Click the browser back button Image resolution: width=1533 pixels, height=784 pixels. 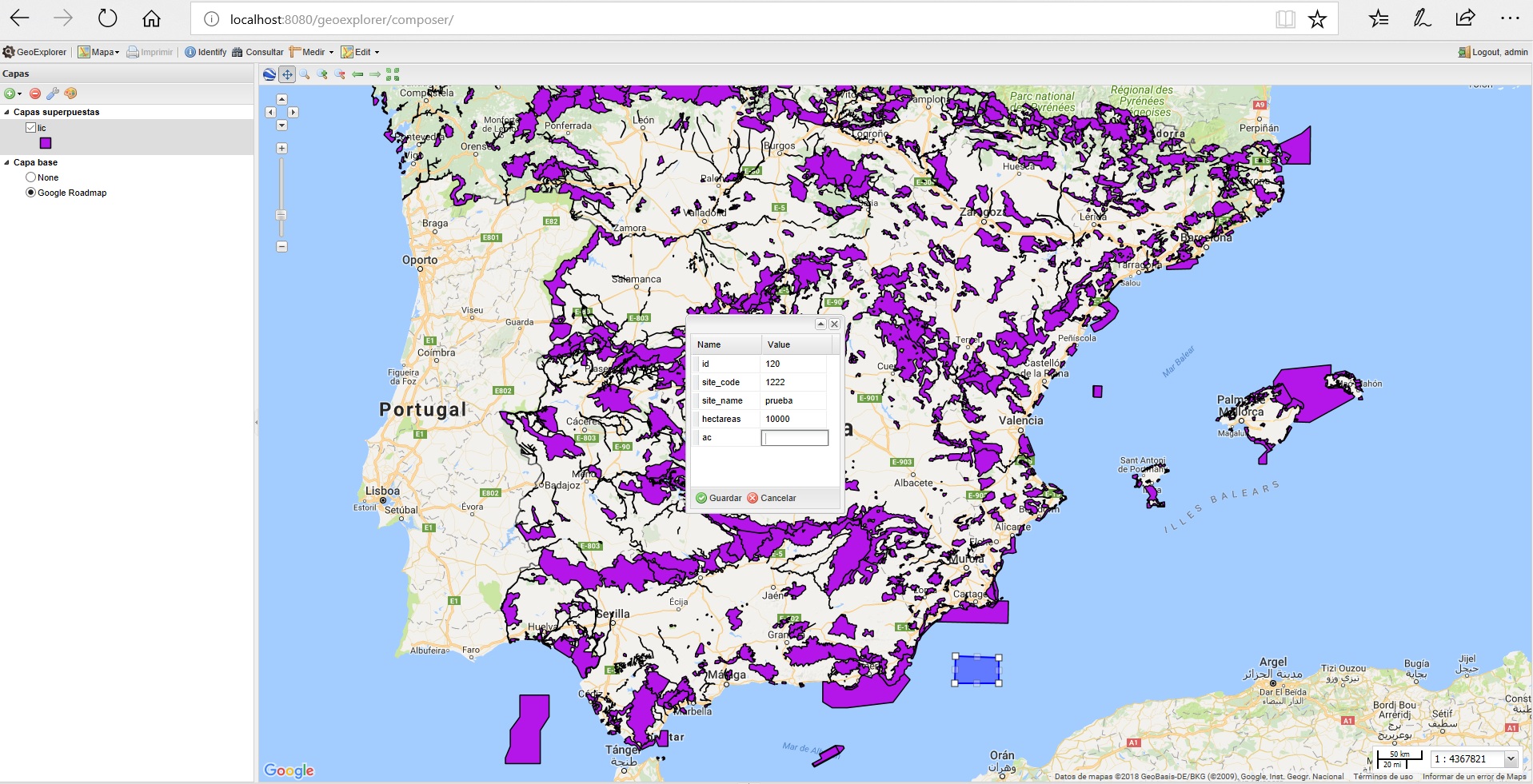coord(20,18)
